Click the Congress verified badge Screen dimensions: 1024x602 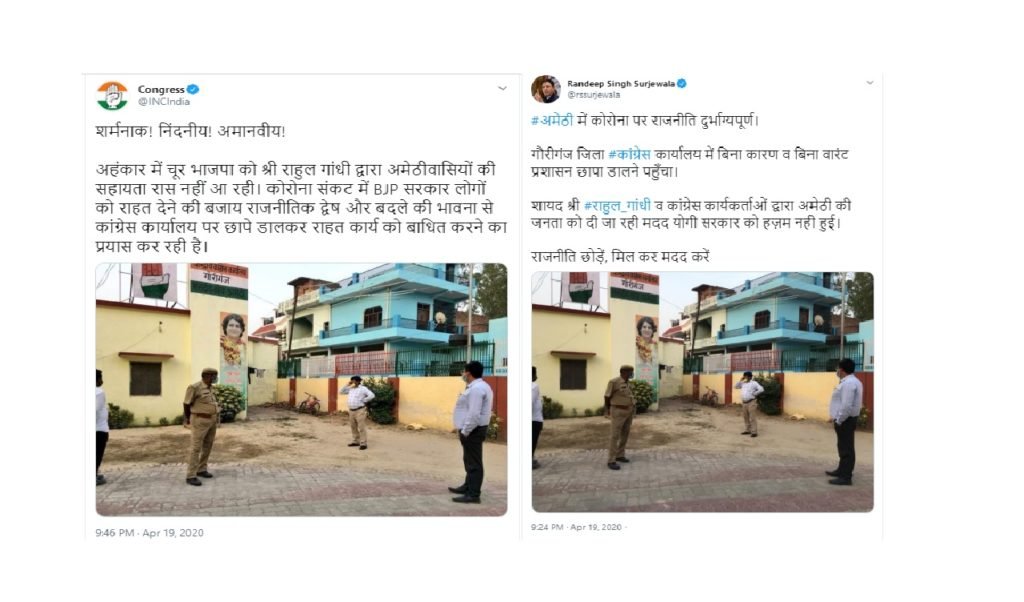[193, 89]
